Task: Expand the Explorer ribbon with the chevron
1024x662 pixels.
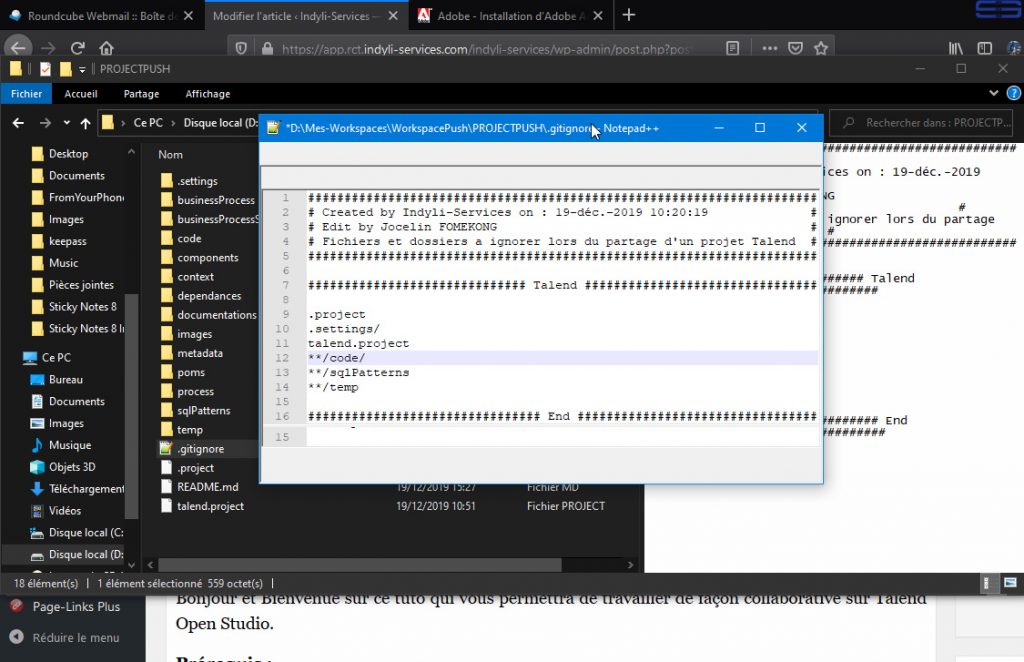Action: (x=993, y=93)
